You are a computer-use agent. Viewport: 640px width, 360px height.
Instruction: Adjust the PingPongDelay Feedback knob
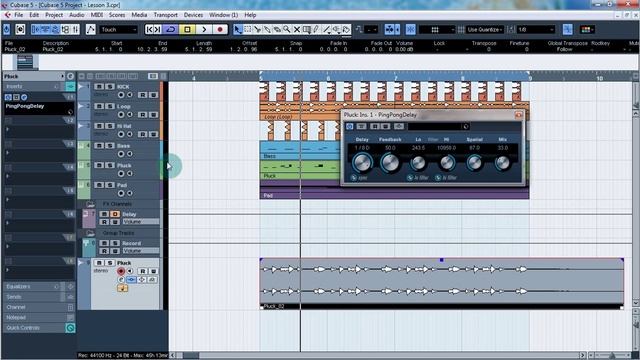(x=390, y=162)
